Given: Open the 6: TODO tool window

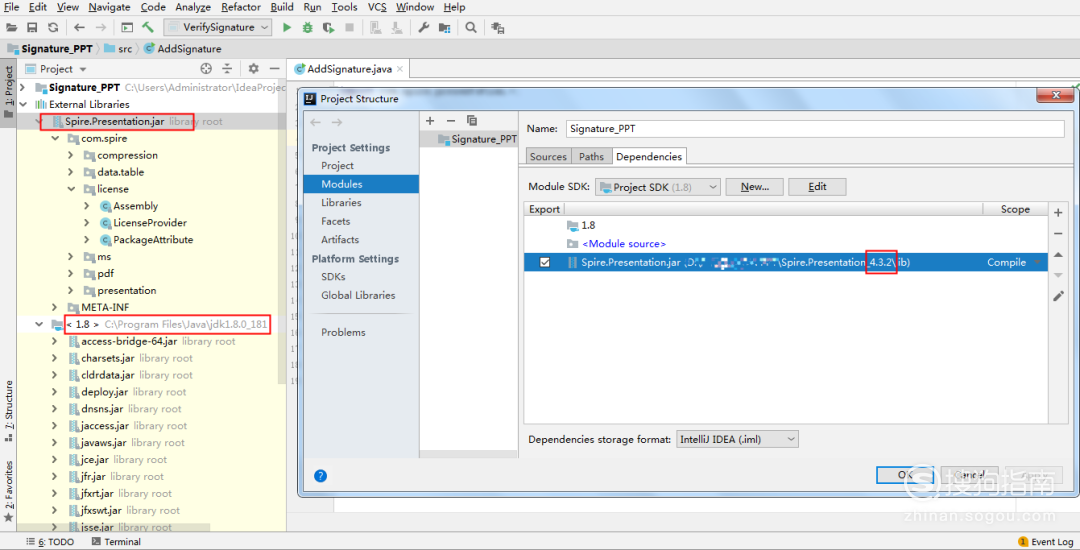Looking at the screenshot, I should (x=50, y=542).
